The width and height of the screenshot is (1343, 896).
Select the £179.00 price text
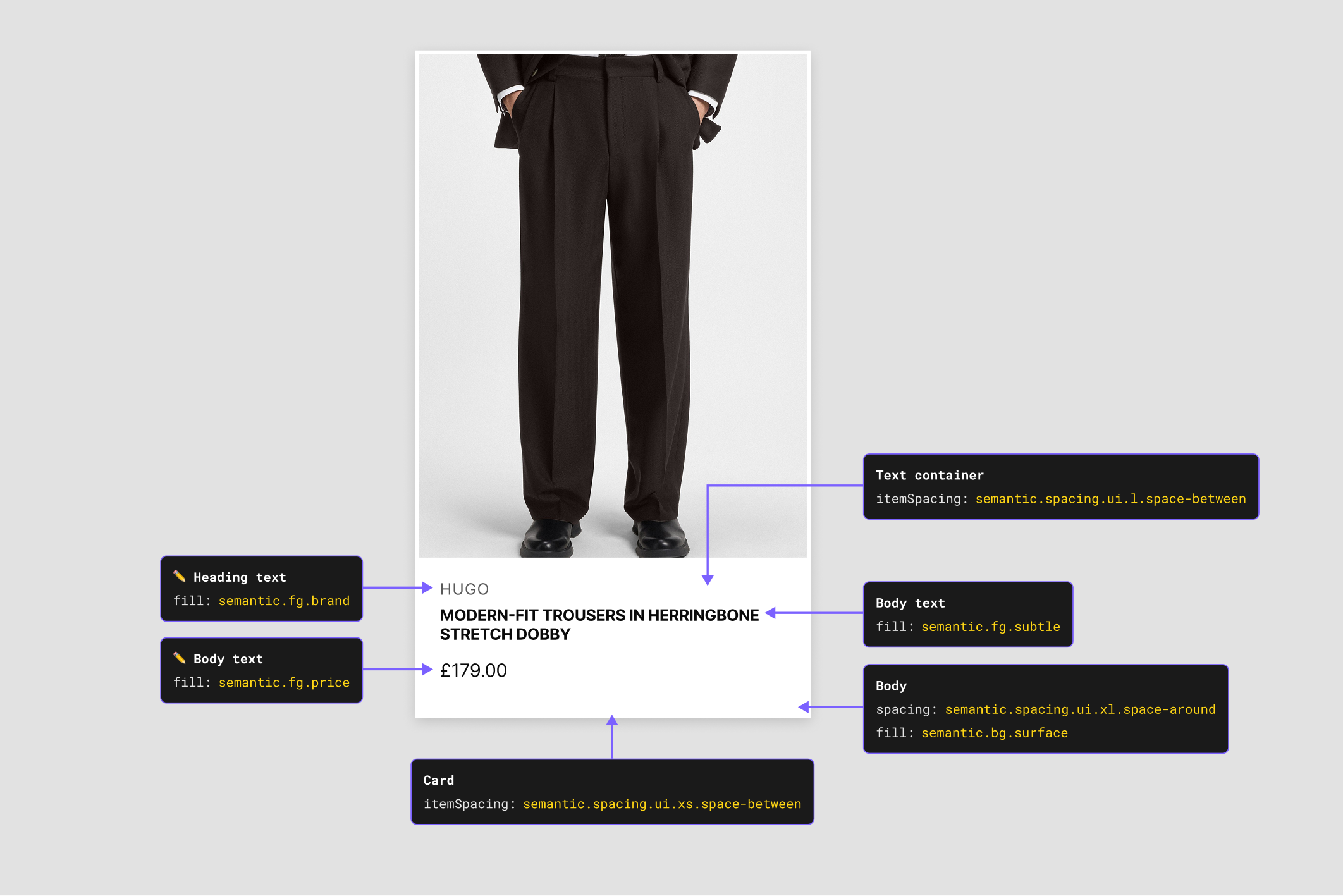[x=473, y=670]
